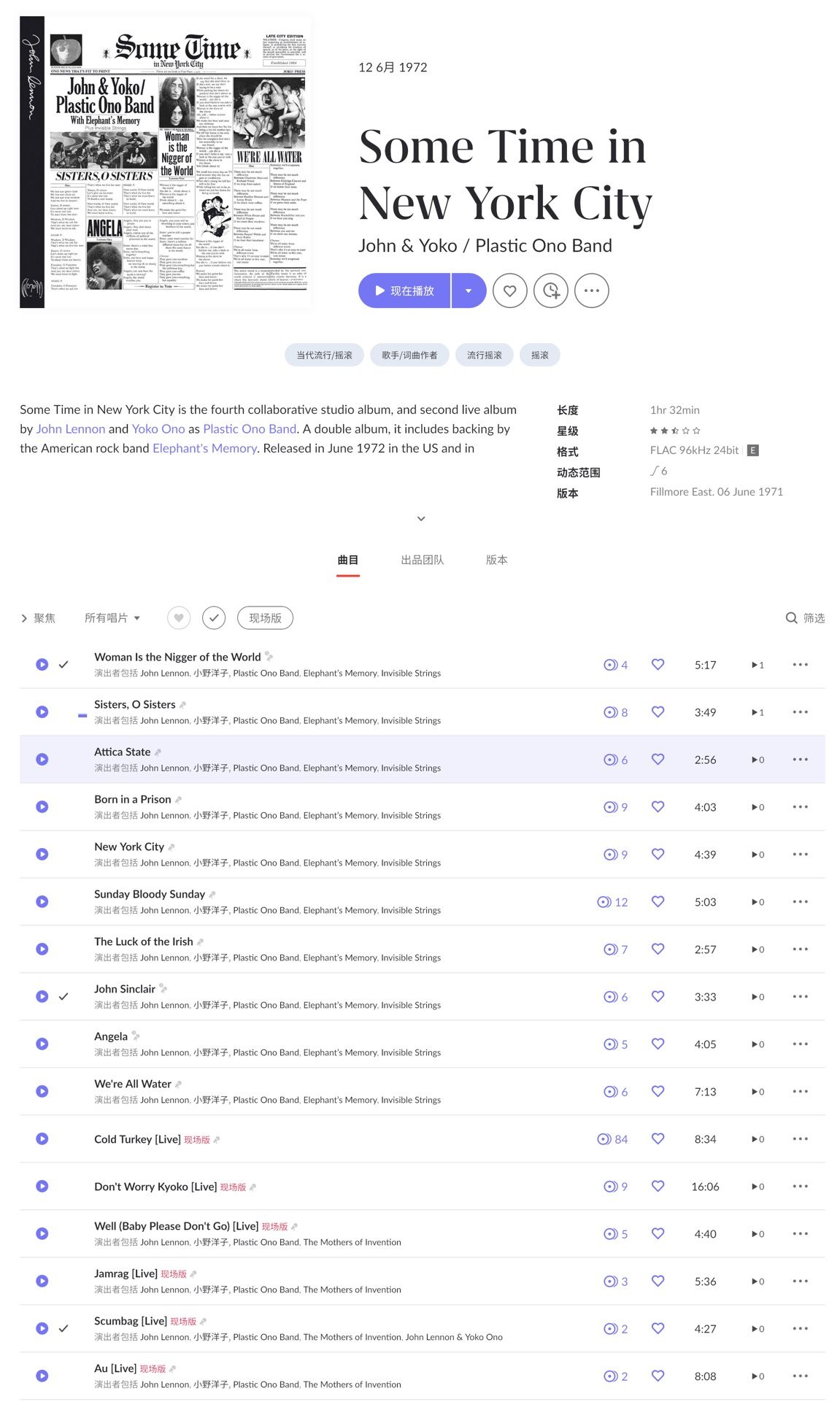840x1418 pixels.
Task: Click play count on Sisters, O Sisters
Action: (x=758, y=712)
